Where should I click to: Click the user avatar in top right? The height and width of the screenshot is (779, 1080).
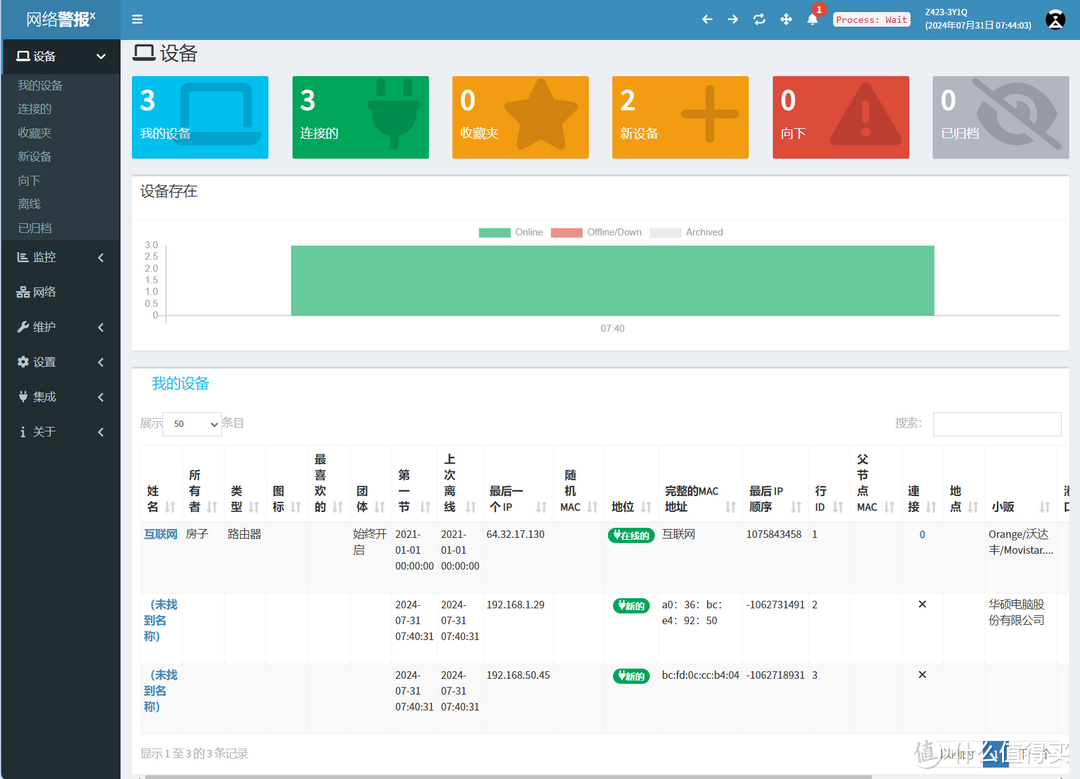(1055, 19)
